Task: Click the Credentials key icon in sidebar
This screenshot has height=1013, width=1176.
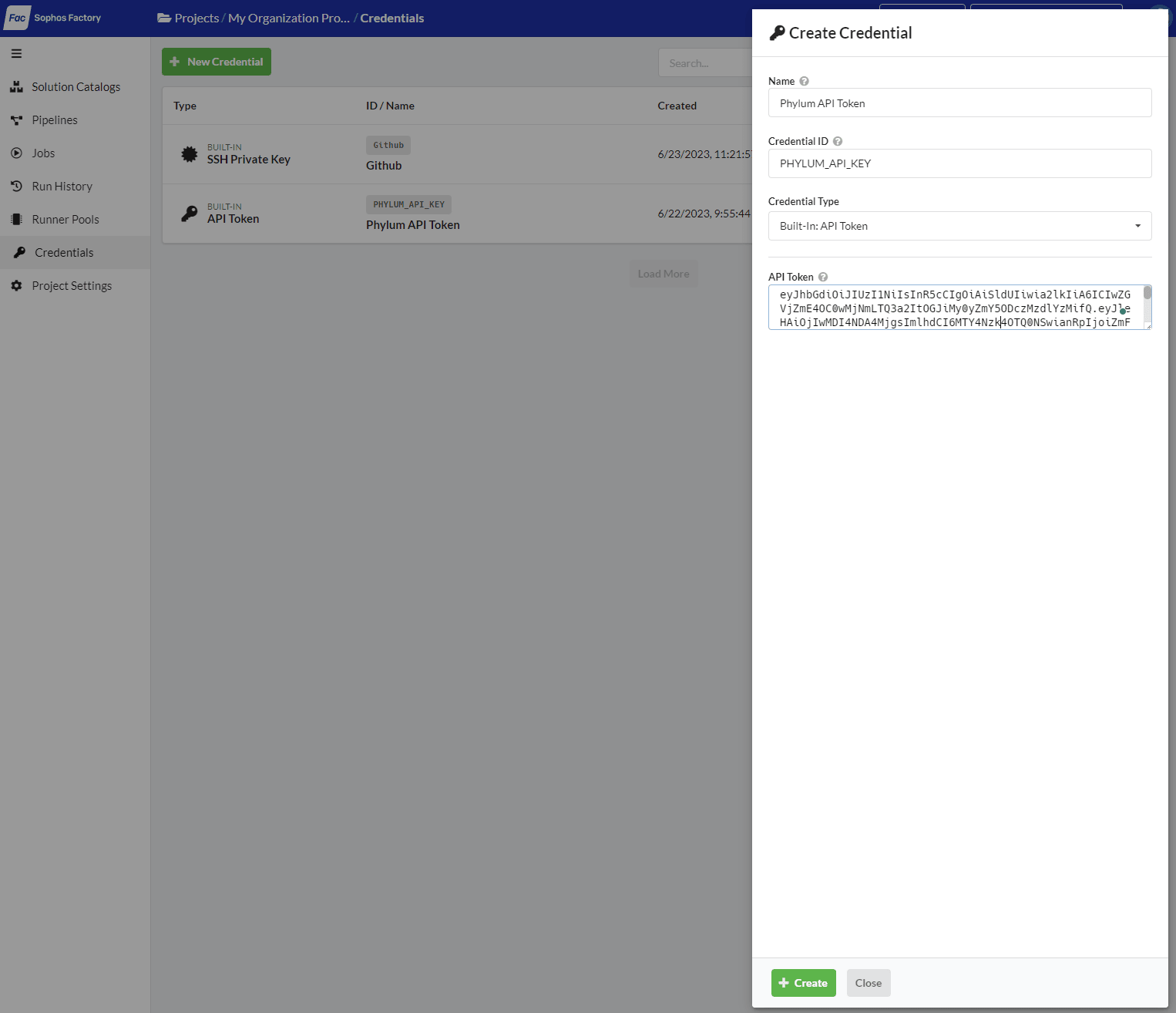Action: click(x=19, y=253)
